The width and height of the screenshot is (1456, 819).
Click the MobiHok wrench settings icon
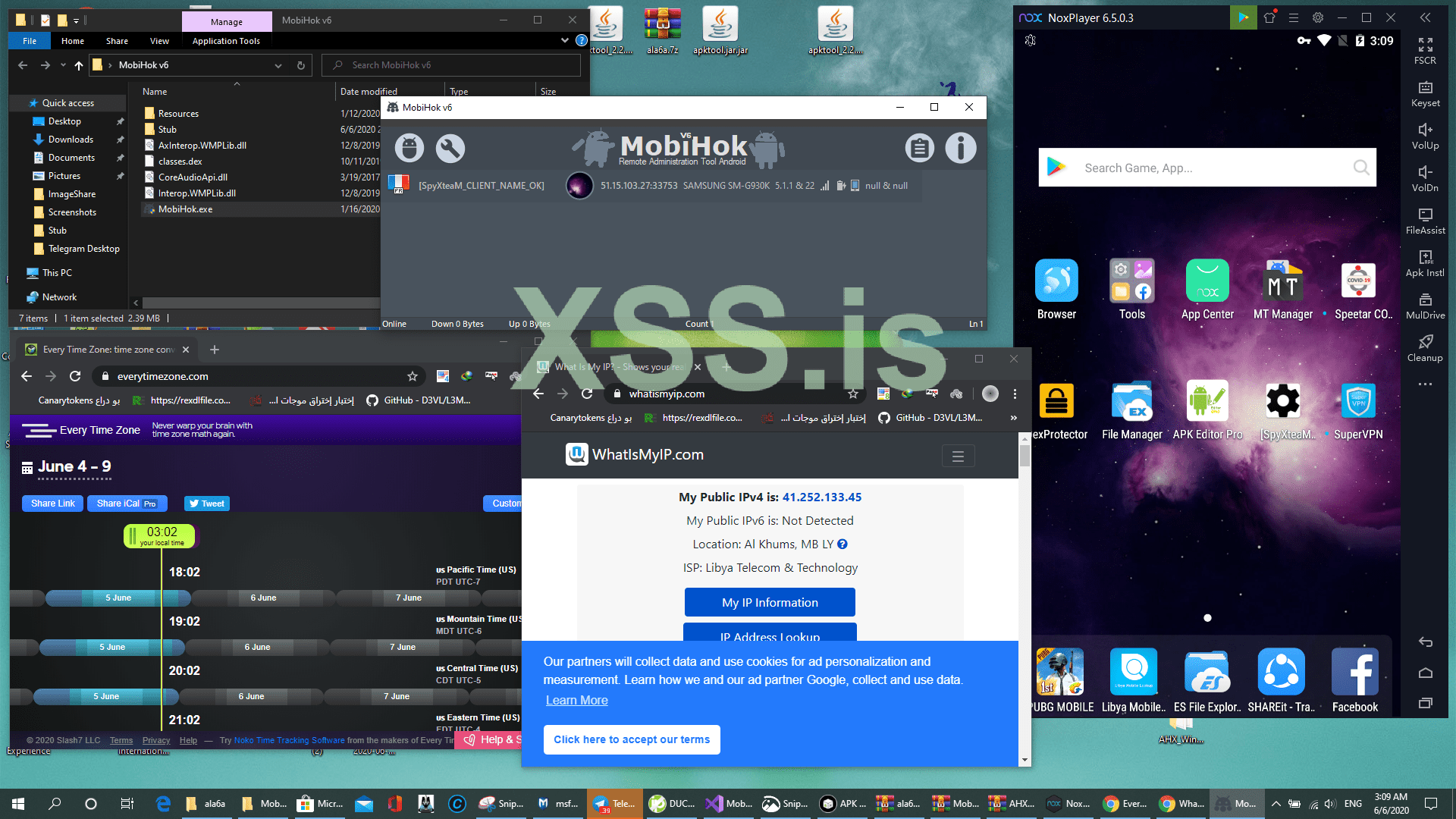click(x=450, y=148)
